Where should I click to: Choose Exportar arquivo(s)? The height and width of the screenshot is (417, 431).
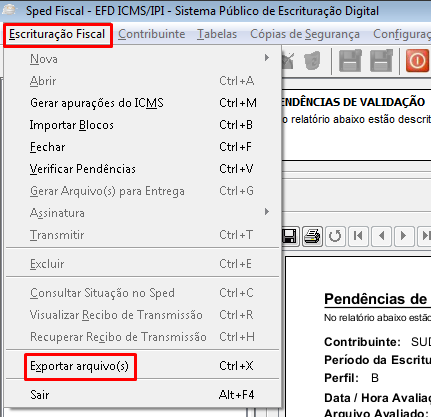(143, 366)
